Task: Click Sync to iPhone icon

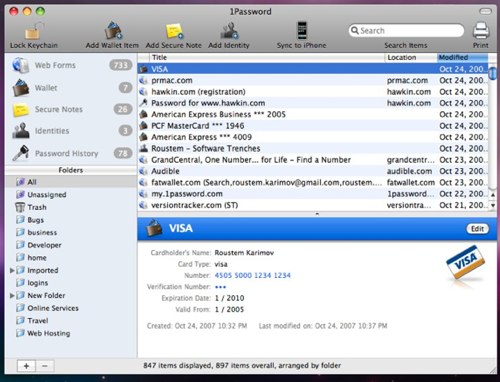Action: click(302, 31)
